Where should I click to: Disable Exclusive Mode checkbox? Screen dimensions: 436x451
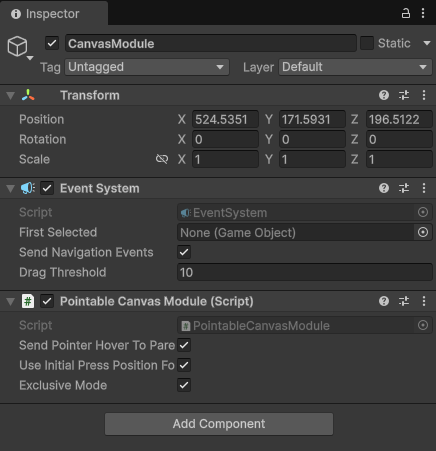pyautogui.click(x=184, y=385)
